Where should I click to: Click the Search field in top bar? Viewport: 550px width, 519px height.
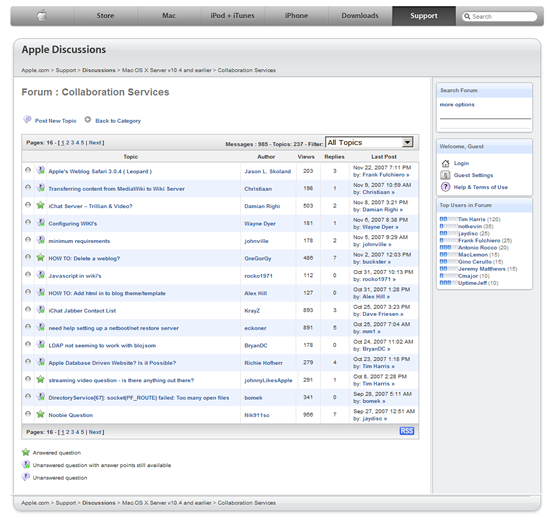pos(499,16)
